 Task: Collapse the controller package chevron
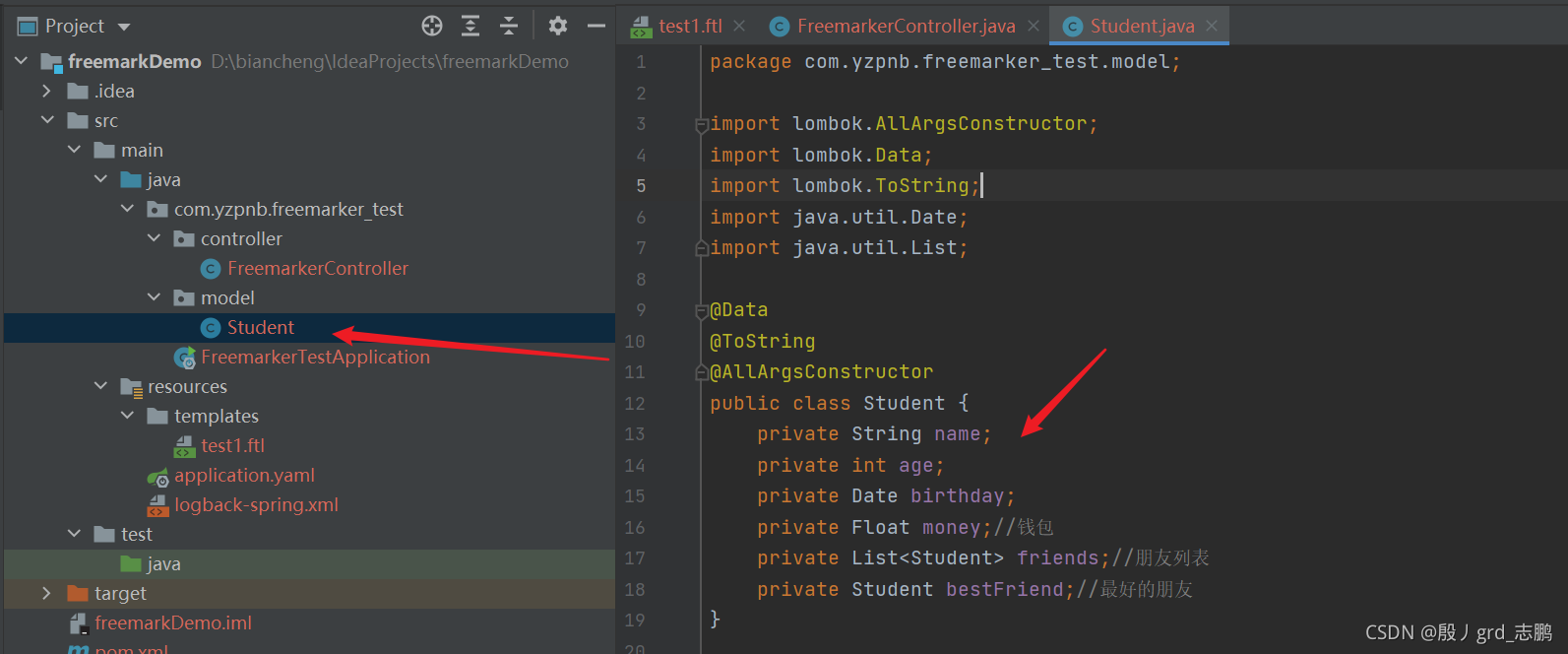(154, 238)
